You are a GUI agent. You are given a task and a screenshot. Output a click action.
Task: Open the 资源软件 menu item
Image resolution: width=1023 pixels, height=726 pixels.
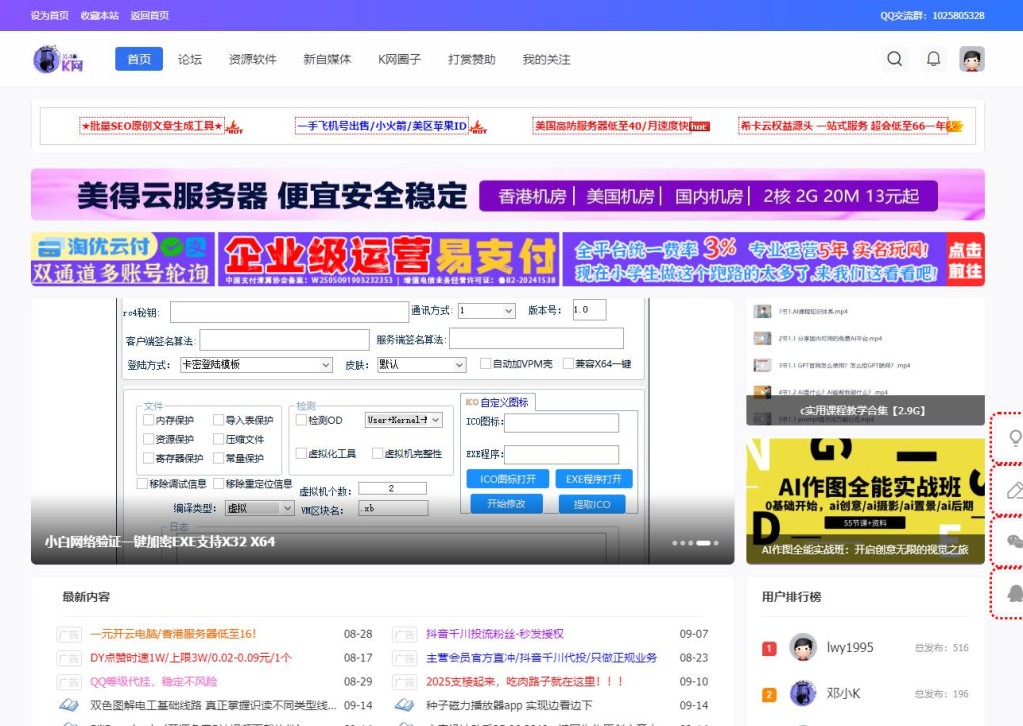pos(252,59)
